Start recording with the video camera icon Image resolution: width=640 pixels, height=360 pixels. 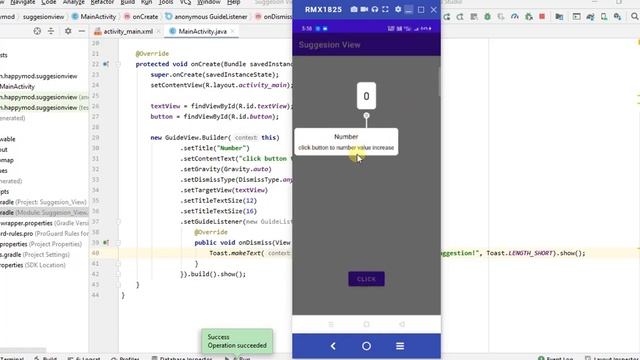click(x=364, y=9)
